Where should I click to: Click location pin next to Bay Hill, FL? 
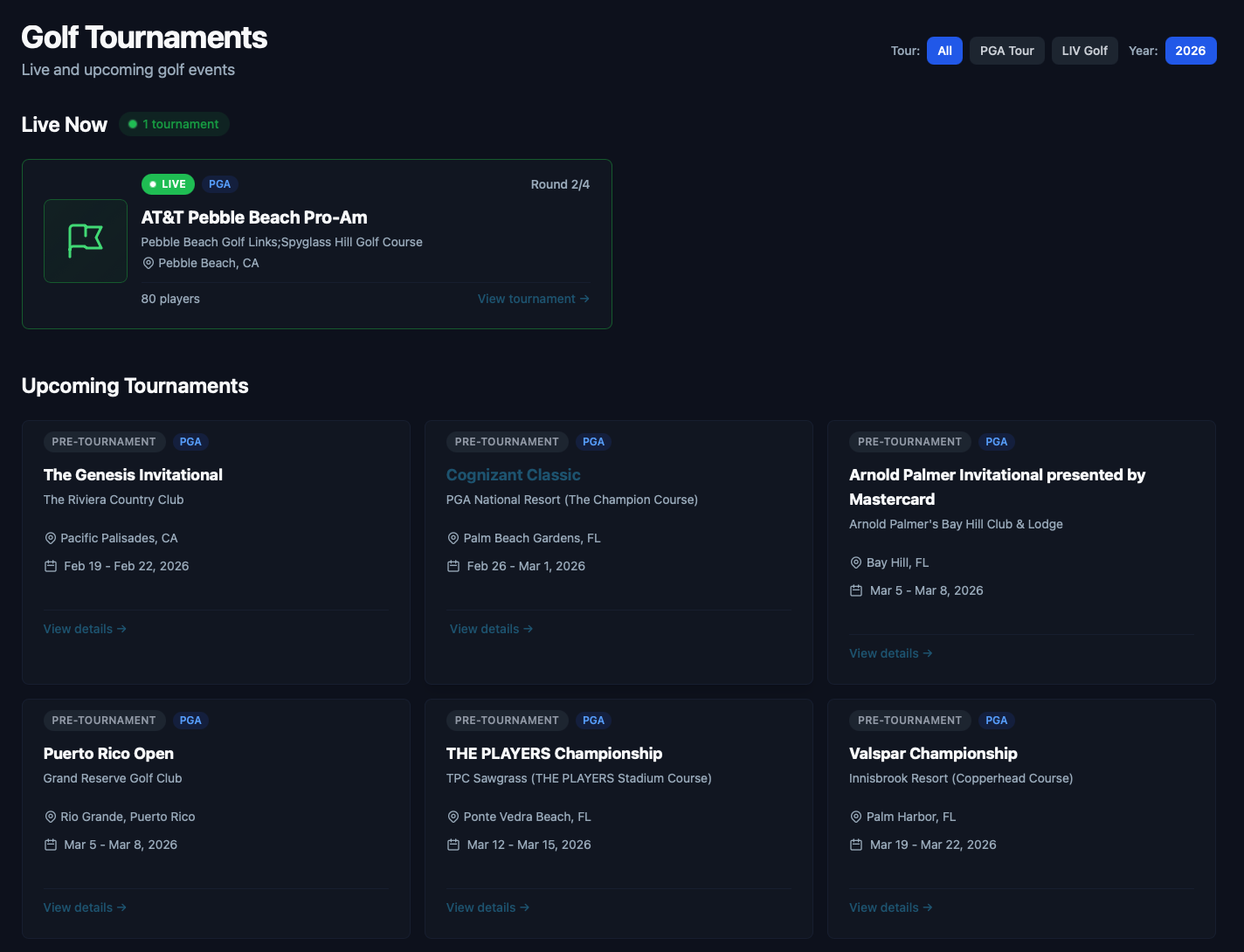pyautogui.click(x=856, y=562)
